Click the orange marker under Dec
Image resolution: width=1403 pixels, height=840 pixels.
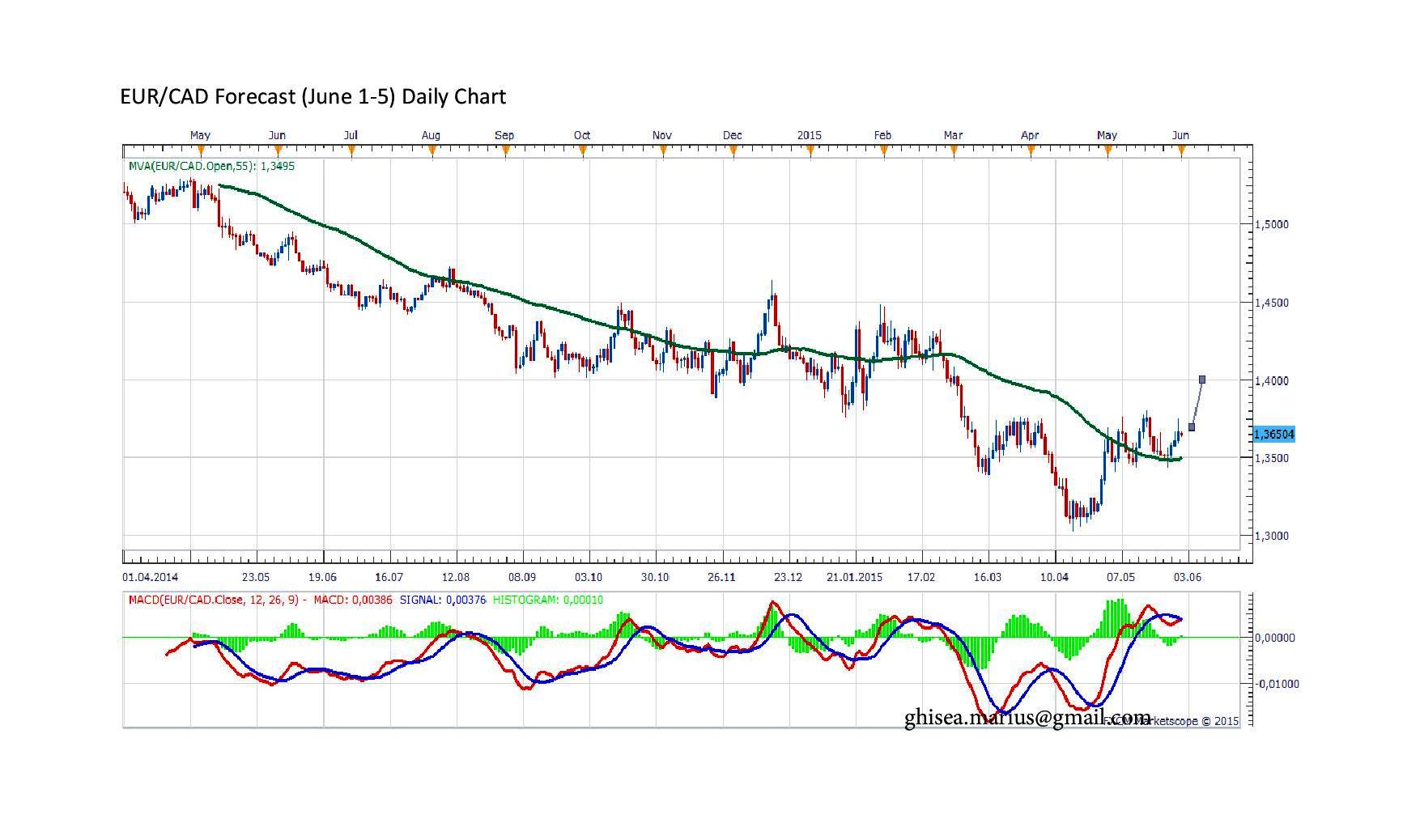733,150
